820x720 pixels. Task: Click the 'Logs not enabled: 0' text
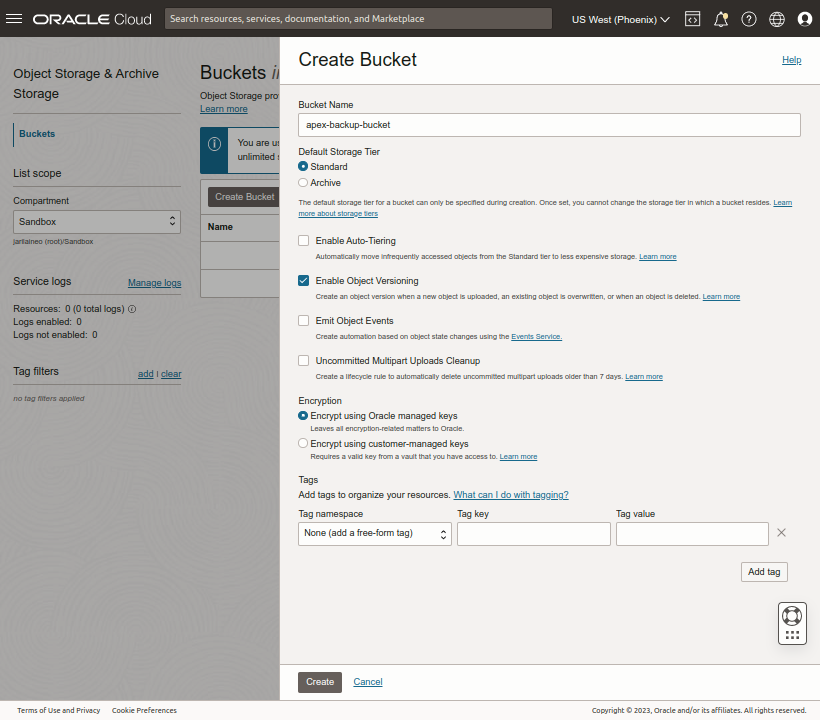pyautogui.click(x=55, y=335)
